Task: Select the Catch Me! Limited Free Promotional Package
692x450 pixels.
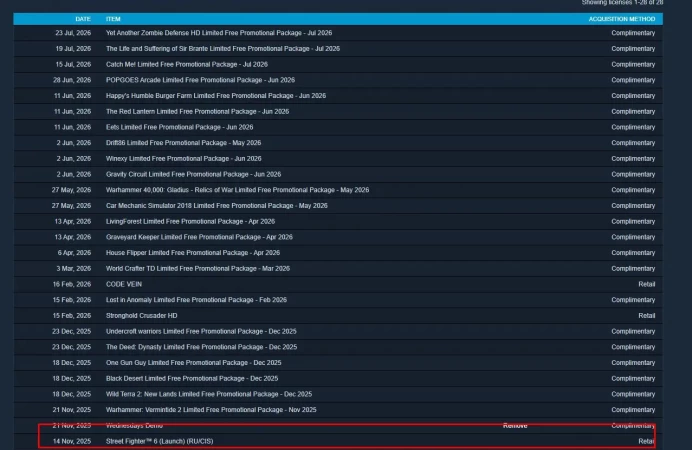Action: tap(187, 64)
